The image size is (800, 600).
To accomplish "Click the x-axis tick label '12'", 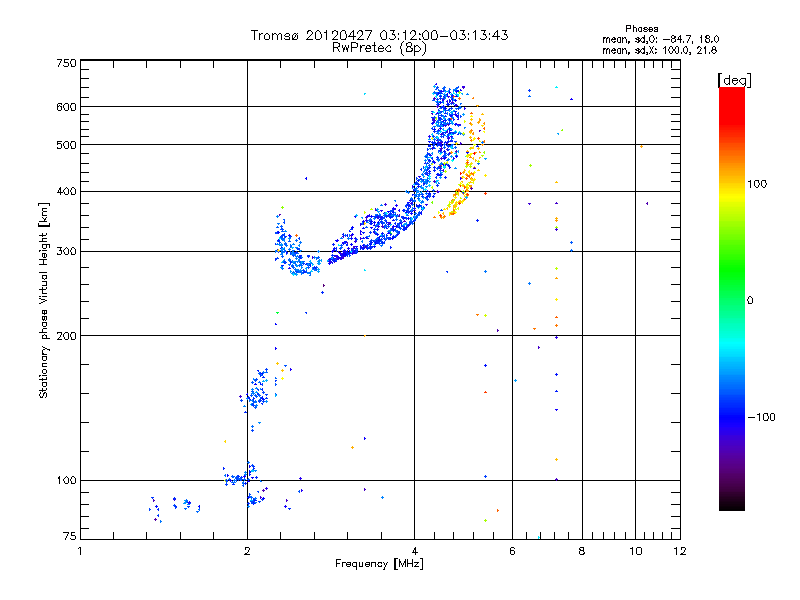I will coord(680,551).
